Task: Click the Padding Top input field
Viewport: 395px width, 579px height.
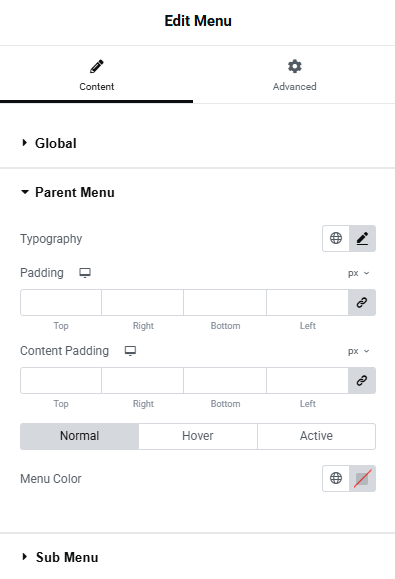Action: point(61,302)
